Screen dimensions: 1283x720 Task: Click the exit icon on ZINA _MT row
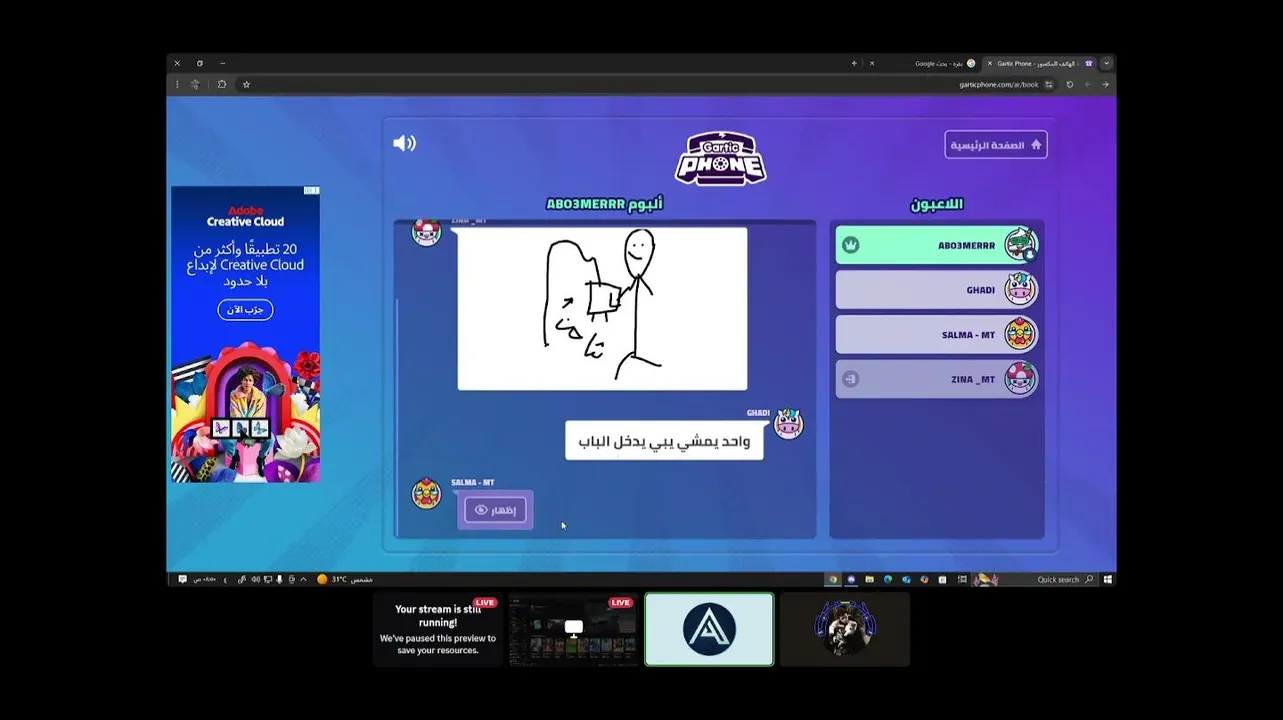tap(851, 379)
